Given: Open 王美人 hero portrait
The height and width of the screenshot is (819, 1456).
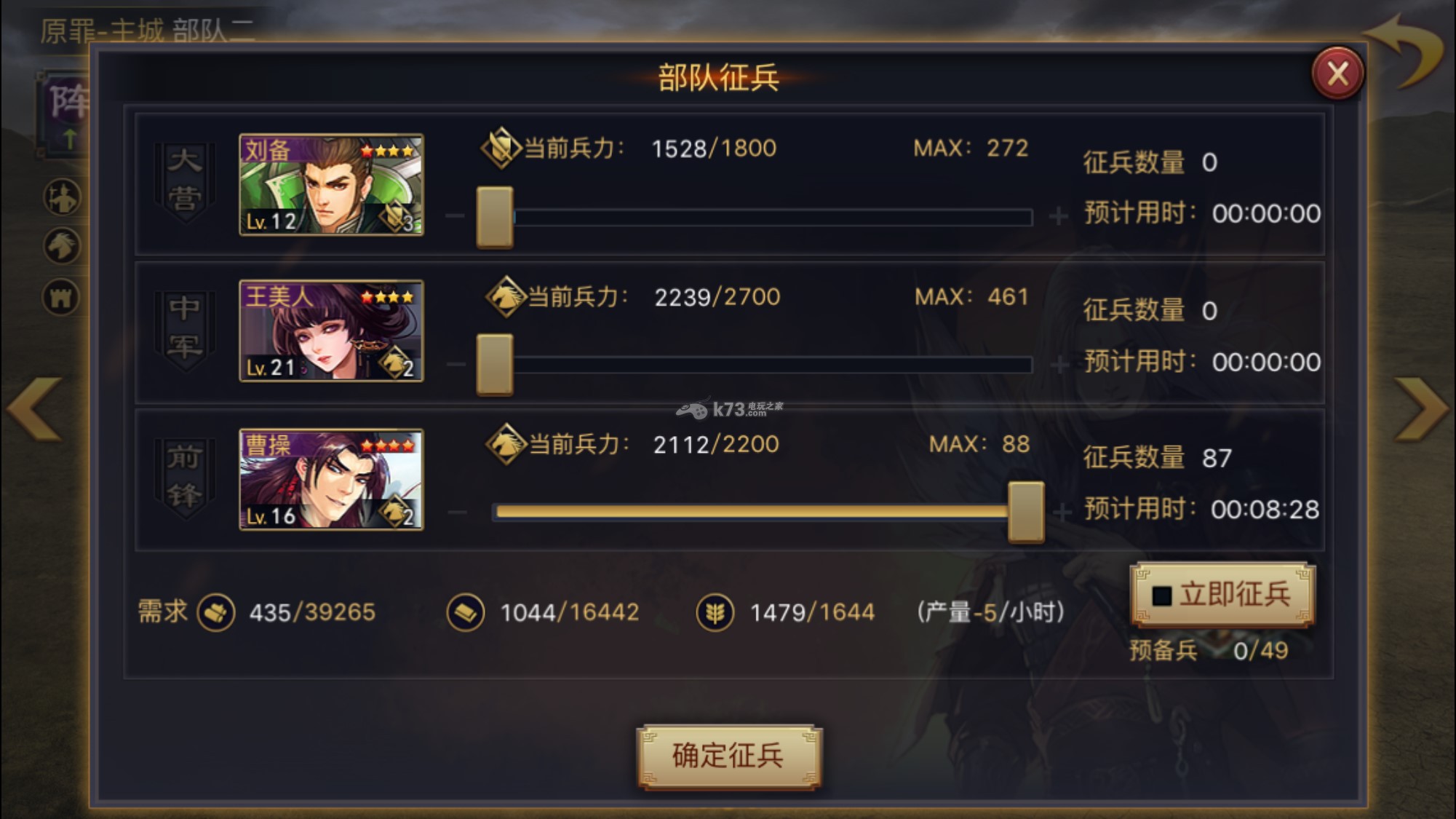Looking at the screenshot, I should coord(331,331).
